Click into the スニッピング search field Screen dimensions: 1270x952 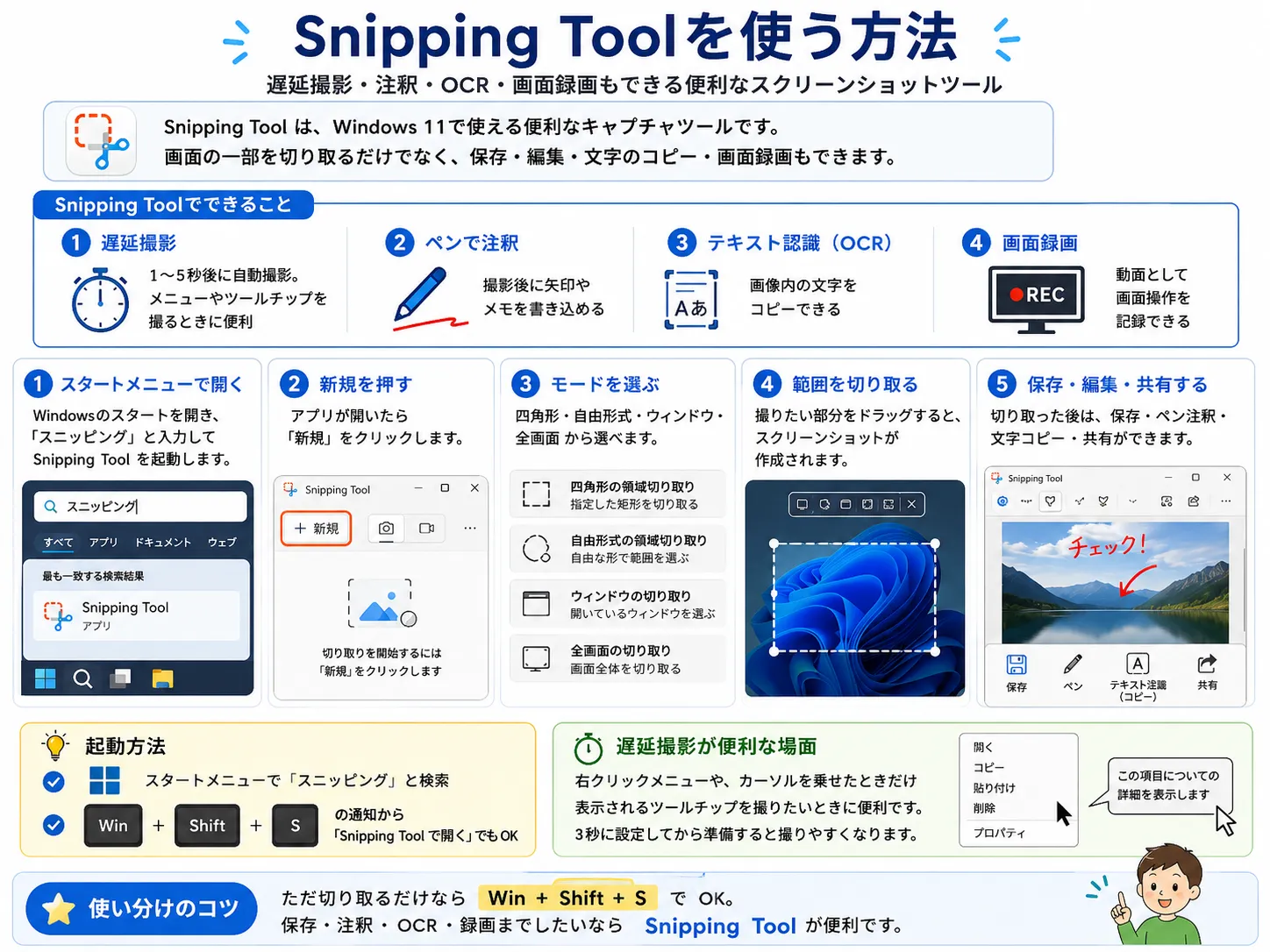pyautogui.click(x=140, y=507)
